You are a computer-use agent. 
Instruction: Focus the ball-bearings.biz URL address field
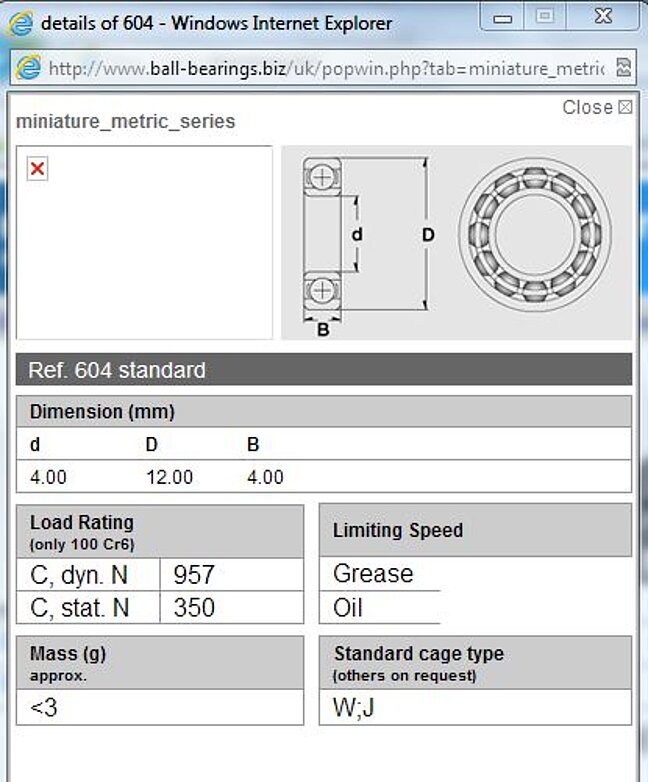(x=325, y=68)
